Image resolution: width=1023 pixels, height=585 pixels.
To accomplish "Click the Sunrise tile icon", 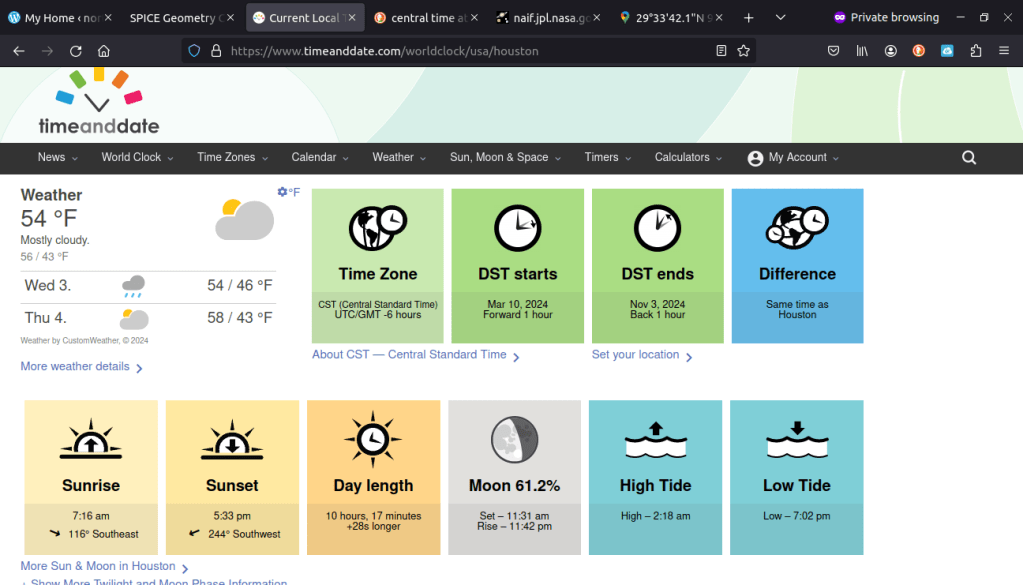I will 91,439.
